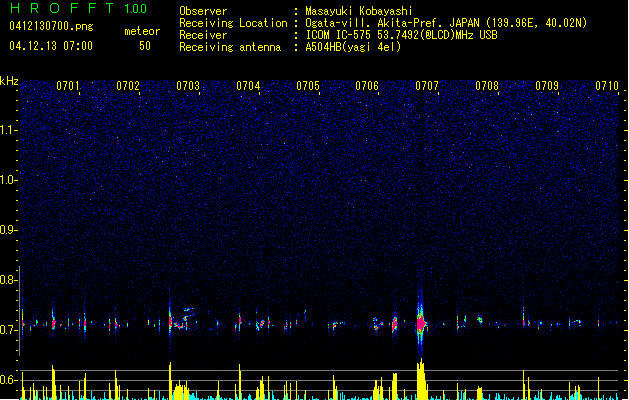Screen dimensions: 629x400
Task: Click the 0703 time marker
Action: (x=188, y=86)
